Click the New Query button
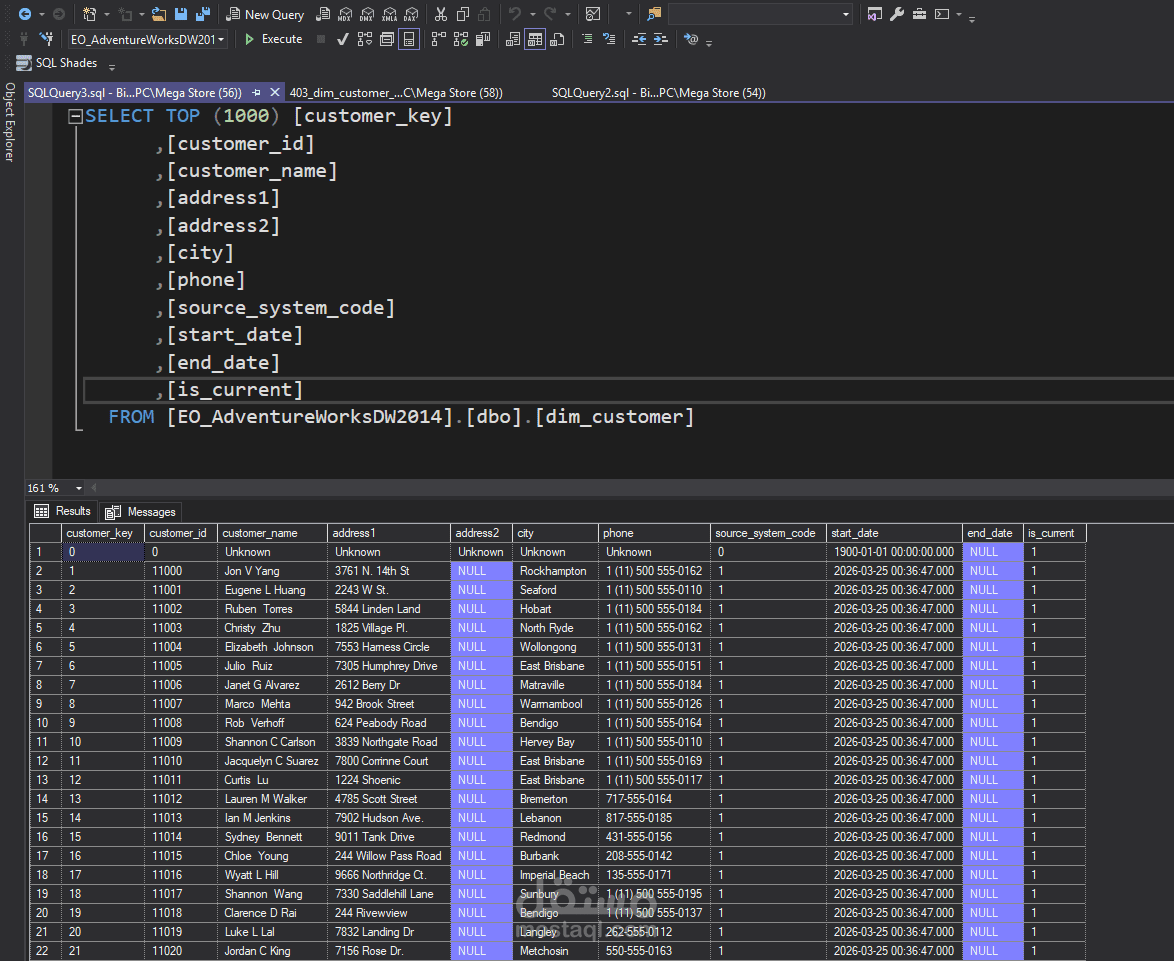Image resolution: width=1174 pixels, height=961 pixels. pyautogui.click(x=265, y=14)
